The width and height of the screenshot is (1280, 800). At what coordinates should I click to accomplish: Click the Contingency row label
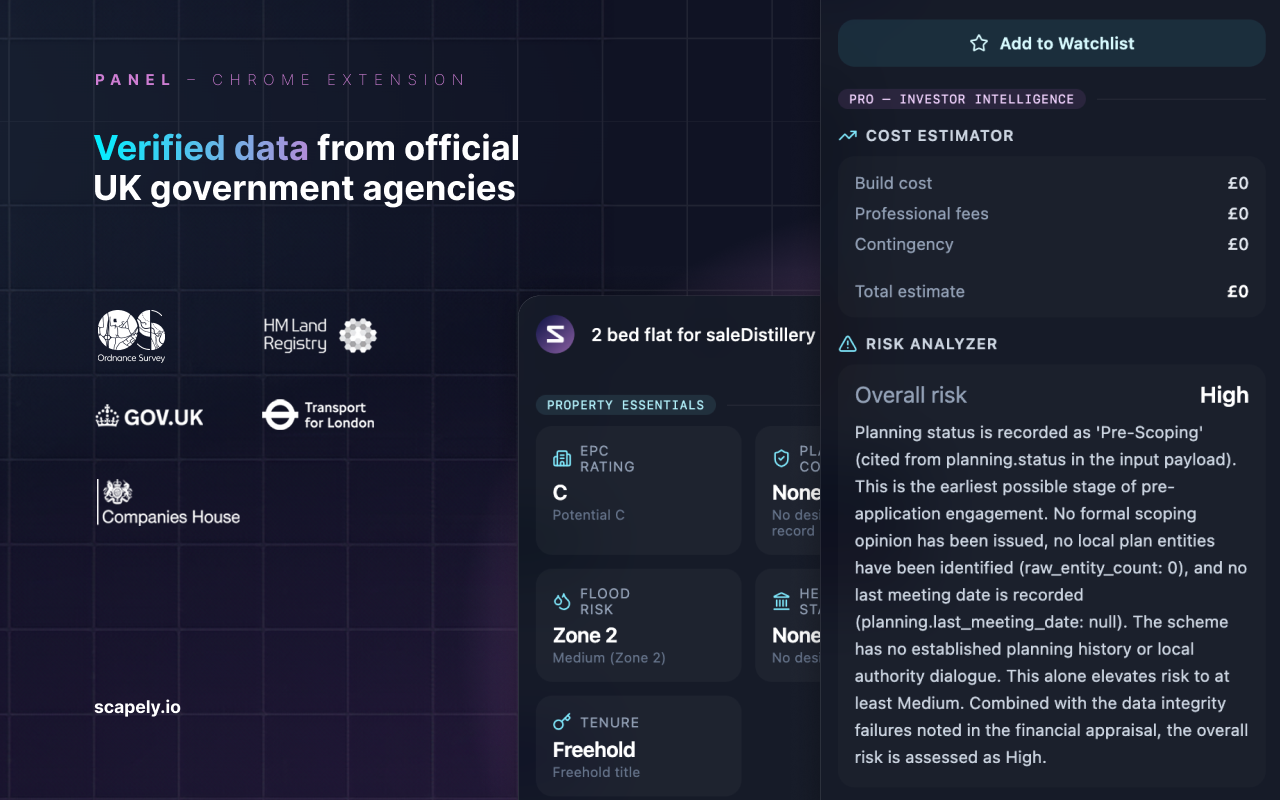pyautogui.click(x=904, y=244)
